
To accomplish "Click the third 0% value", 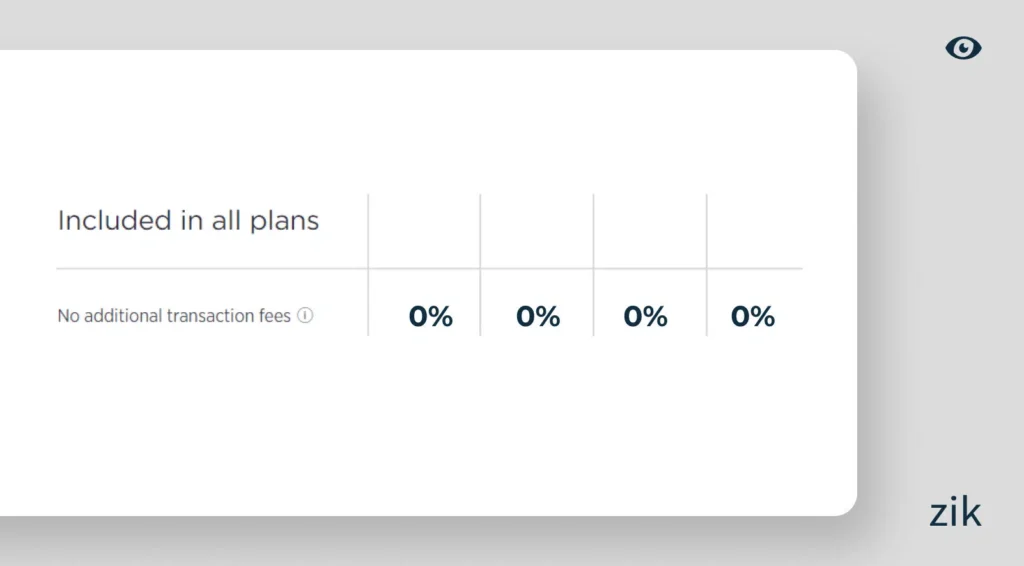I will point(645,317).
